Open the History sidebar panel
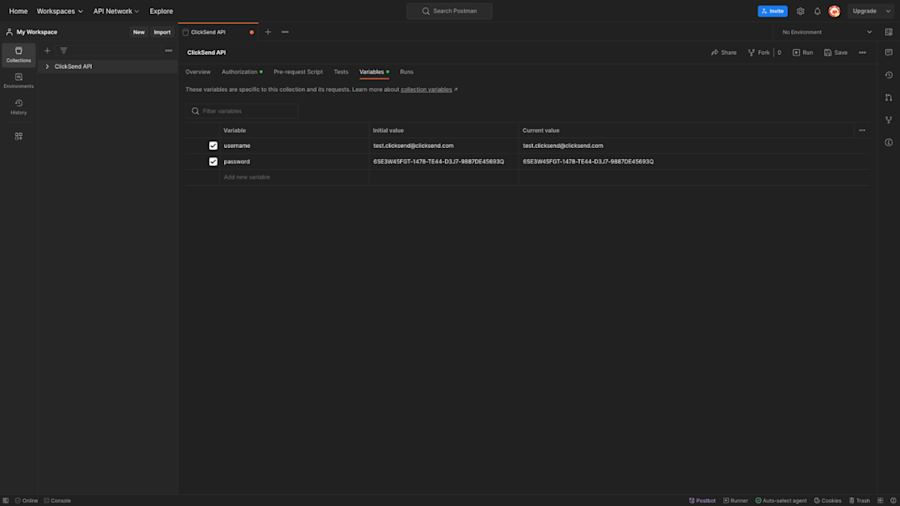Viewport: 900px width, 506px height. click(18, 107)
